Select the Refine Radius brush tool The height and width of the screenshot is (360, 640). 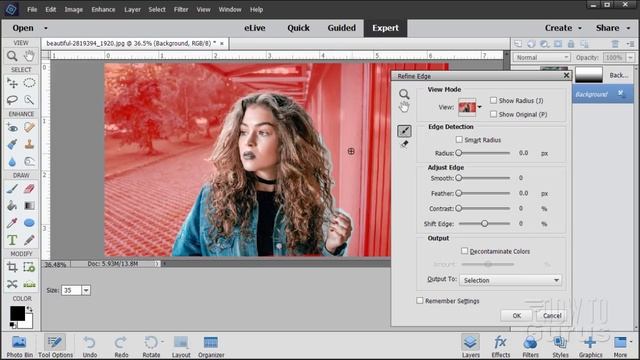[404, 131]
